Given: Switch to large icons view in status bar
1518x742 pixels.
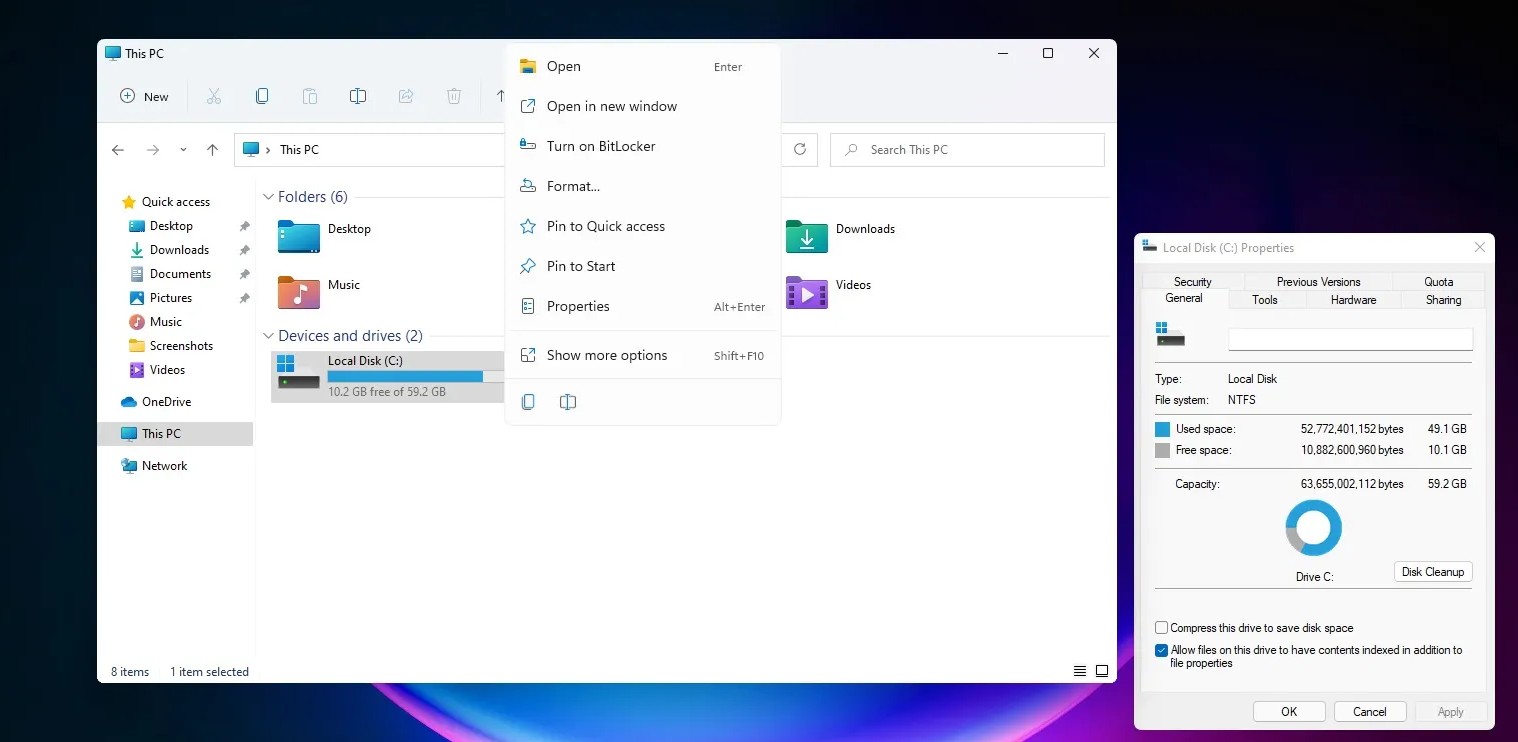Looking at the screenshot, I should pos(1101,671).
